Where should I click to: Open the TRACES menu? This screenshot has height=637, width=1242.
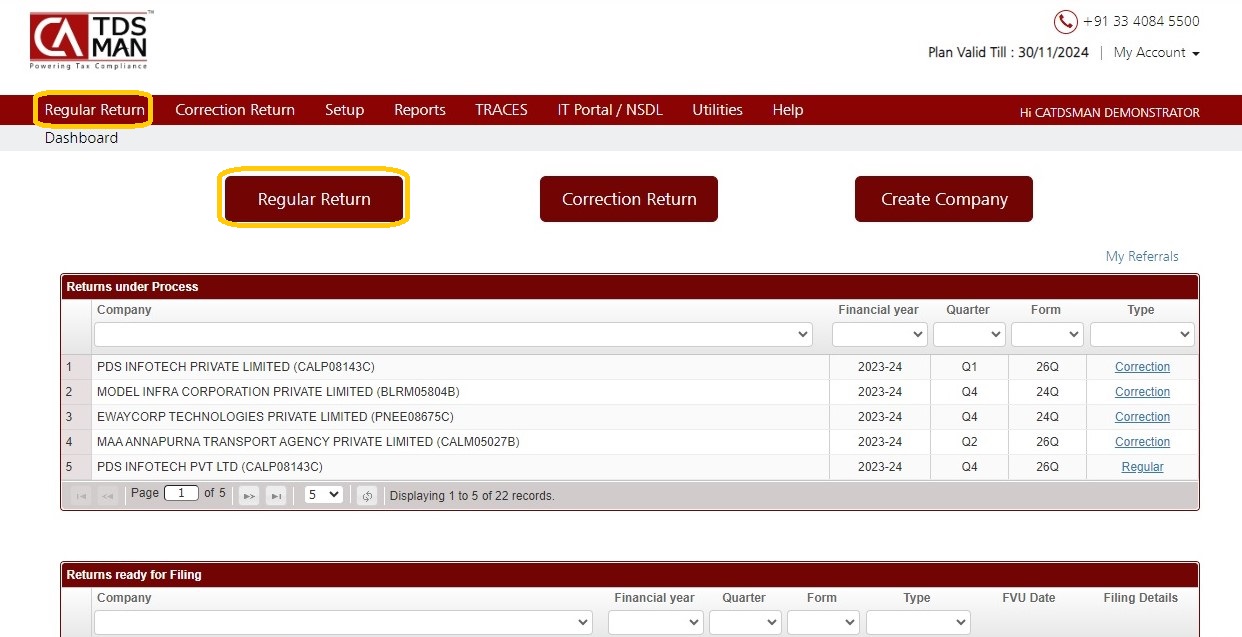[501, 110]
